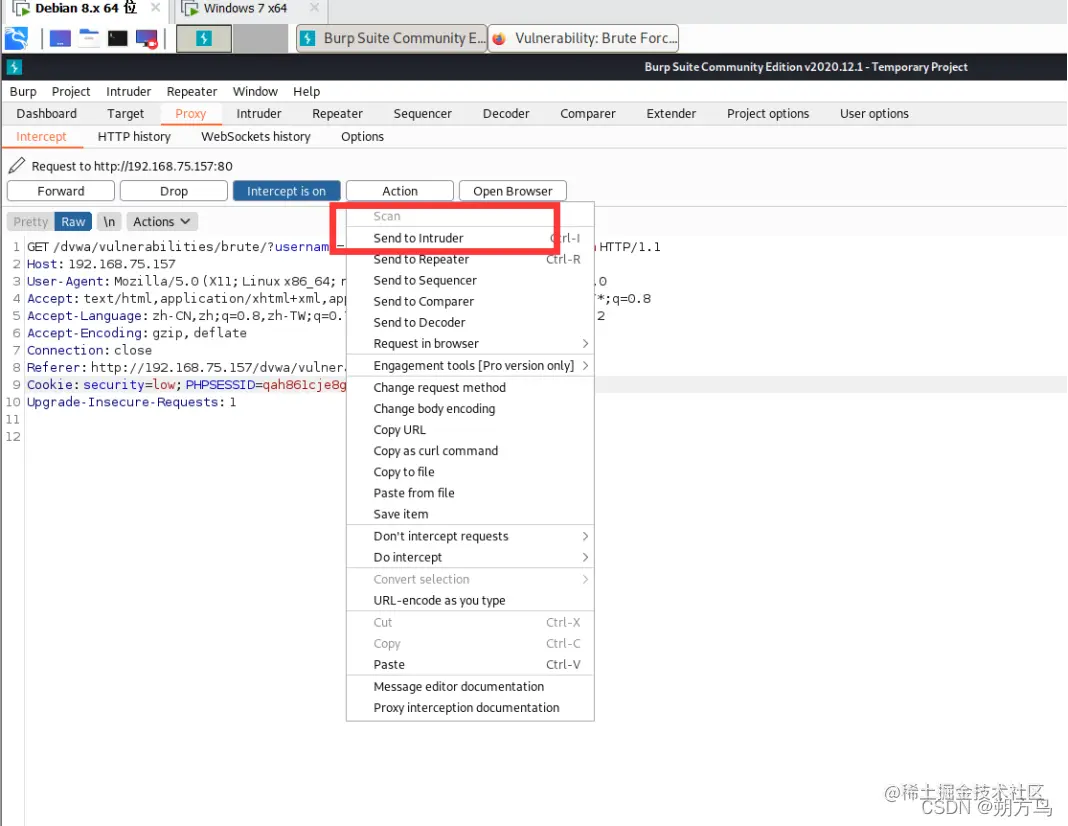Expand Don't intercept requests submenu
The width and height of the screenshot is (1068, 826).
[x=470, y=536]
